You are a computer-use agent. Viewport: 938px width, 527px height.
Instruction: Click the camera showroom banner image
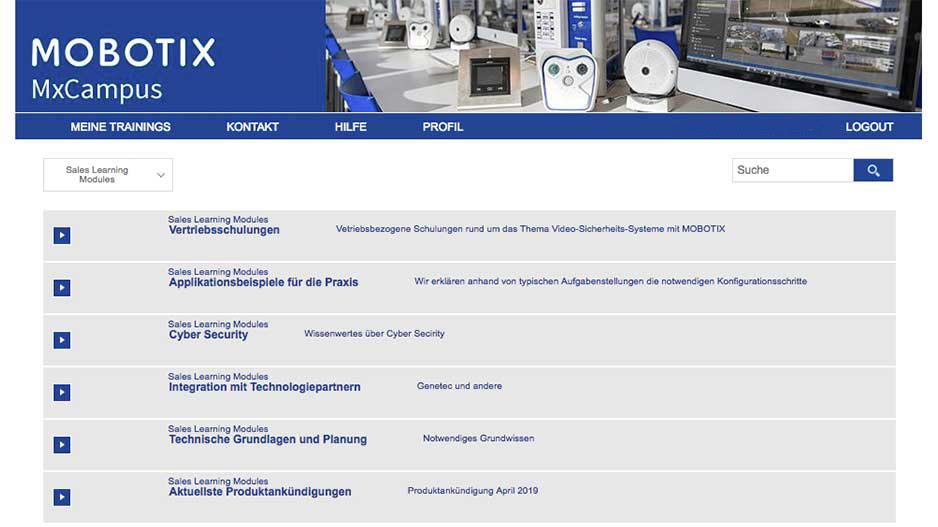point(623,56)
